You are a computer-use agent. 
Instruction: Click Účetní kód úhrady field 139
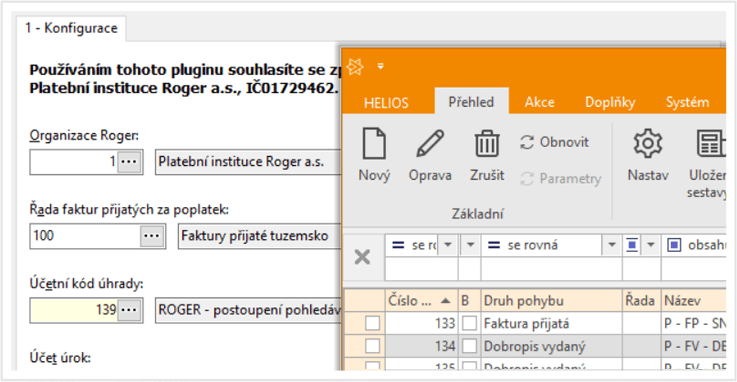(74, 310)
